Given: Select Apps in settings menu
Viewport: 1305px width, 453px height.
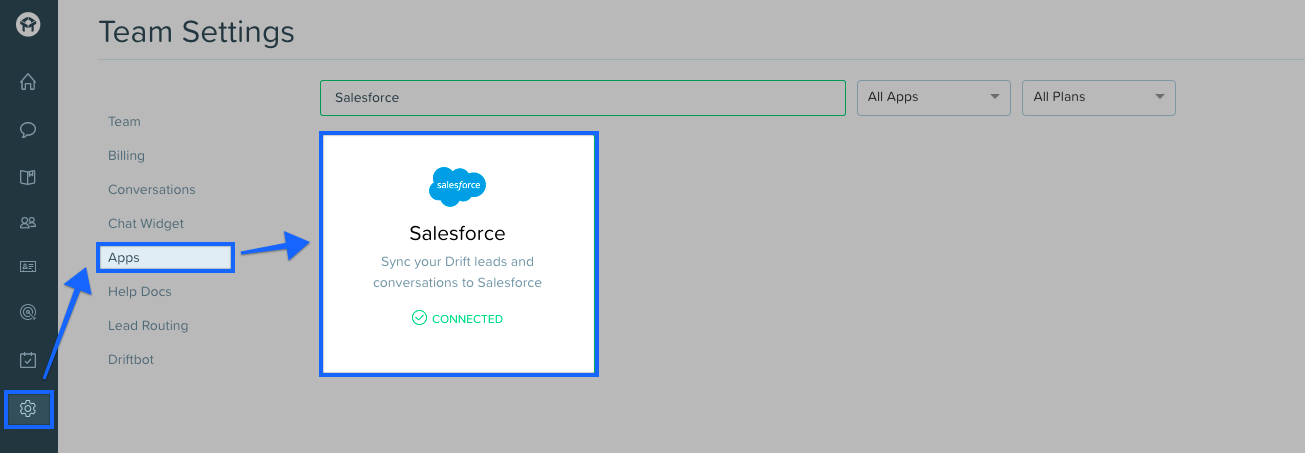Looking at the screenshot, I should tap(166, 257).
